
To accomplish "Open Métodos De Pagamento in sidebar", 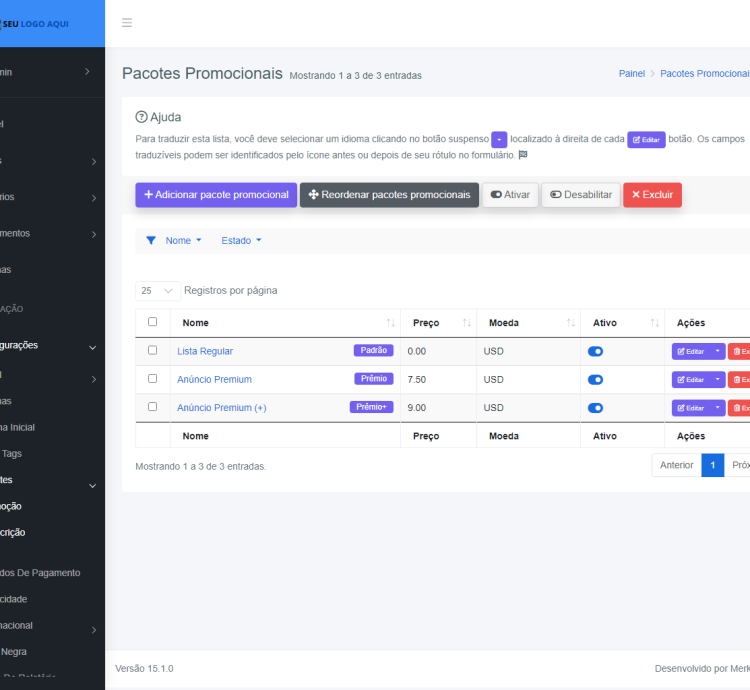I will pos(40,573).
